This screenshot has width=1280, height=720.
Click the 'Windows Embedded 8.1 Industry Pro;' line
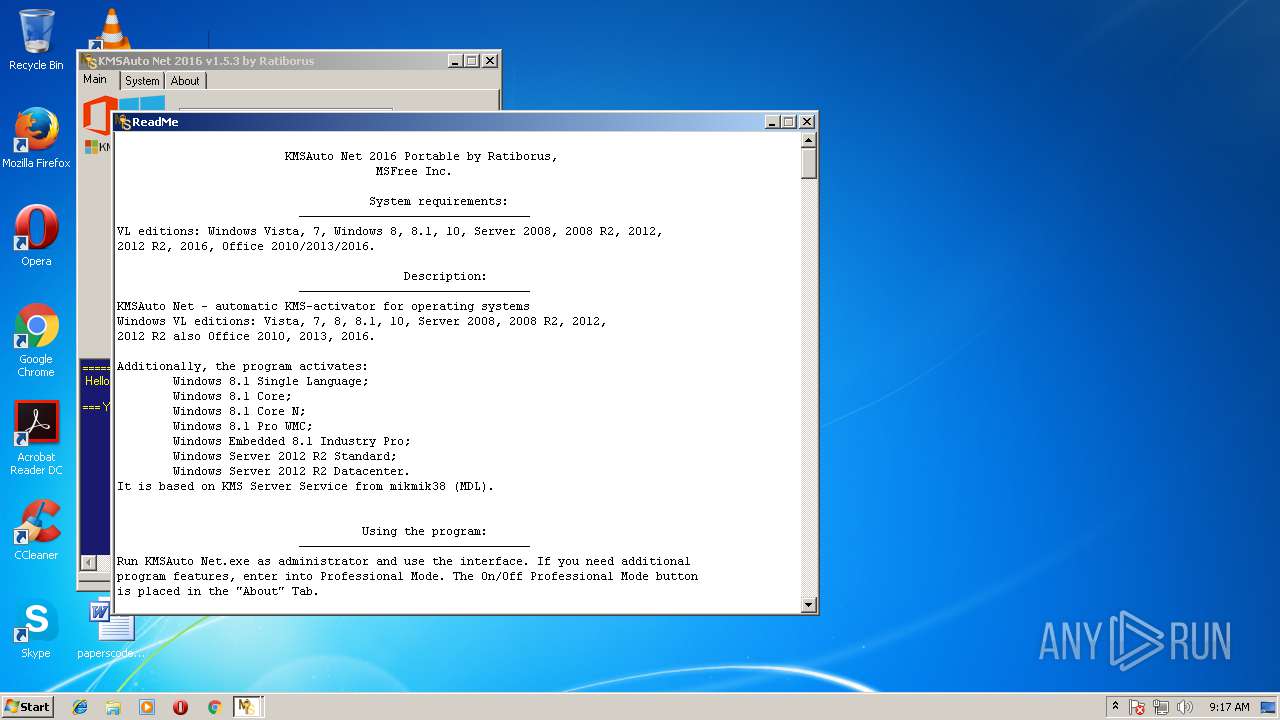(x=291, y=442)
